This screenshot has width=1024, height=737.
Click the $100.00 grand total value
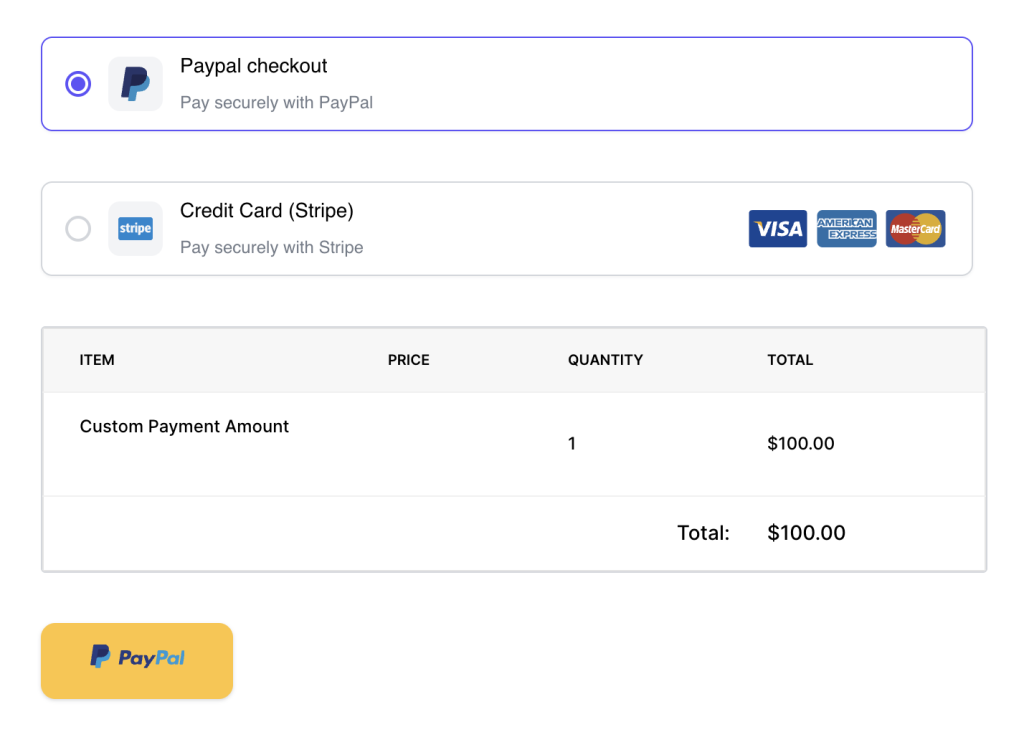coord(806,533)
